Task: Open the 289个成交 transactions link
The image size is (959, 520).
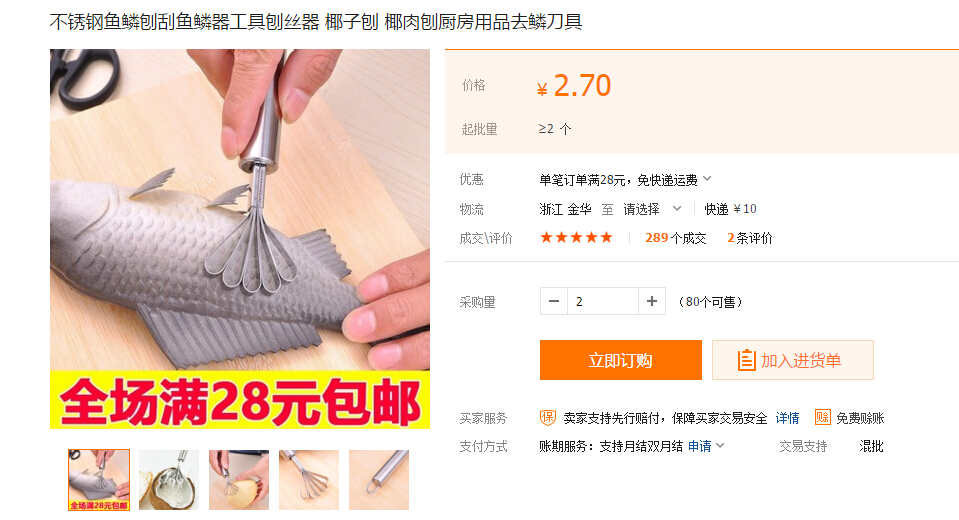Action: (x=675, y=238)
